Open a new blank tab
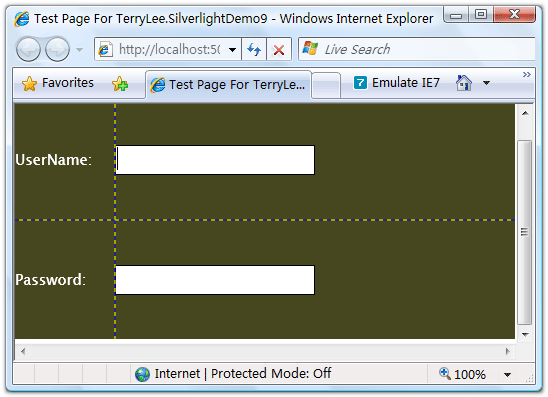 (326, 85)
